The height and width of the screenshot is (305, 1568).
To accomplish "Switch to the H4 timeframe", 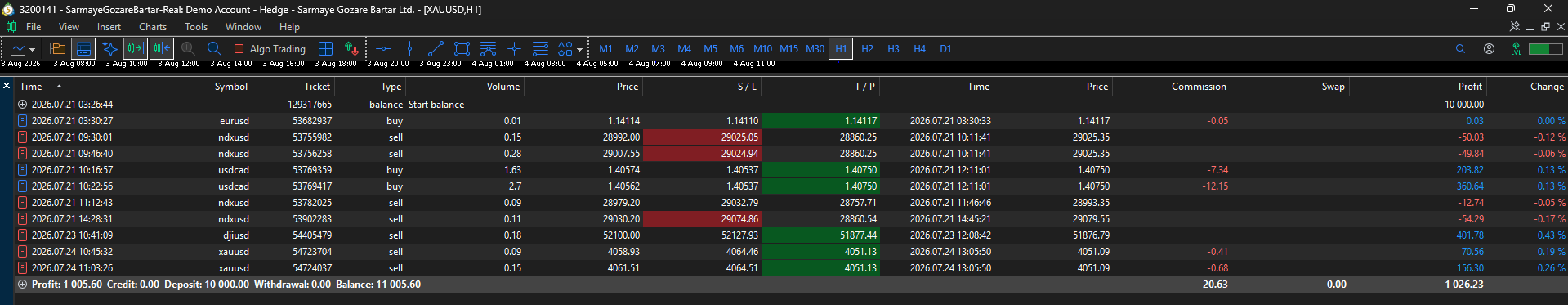I will pyautogui.click(x=919, y=49).
